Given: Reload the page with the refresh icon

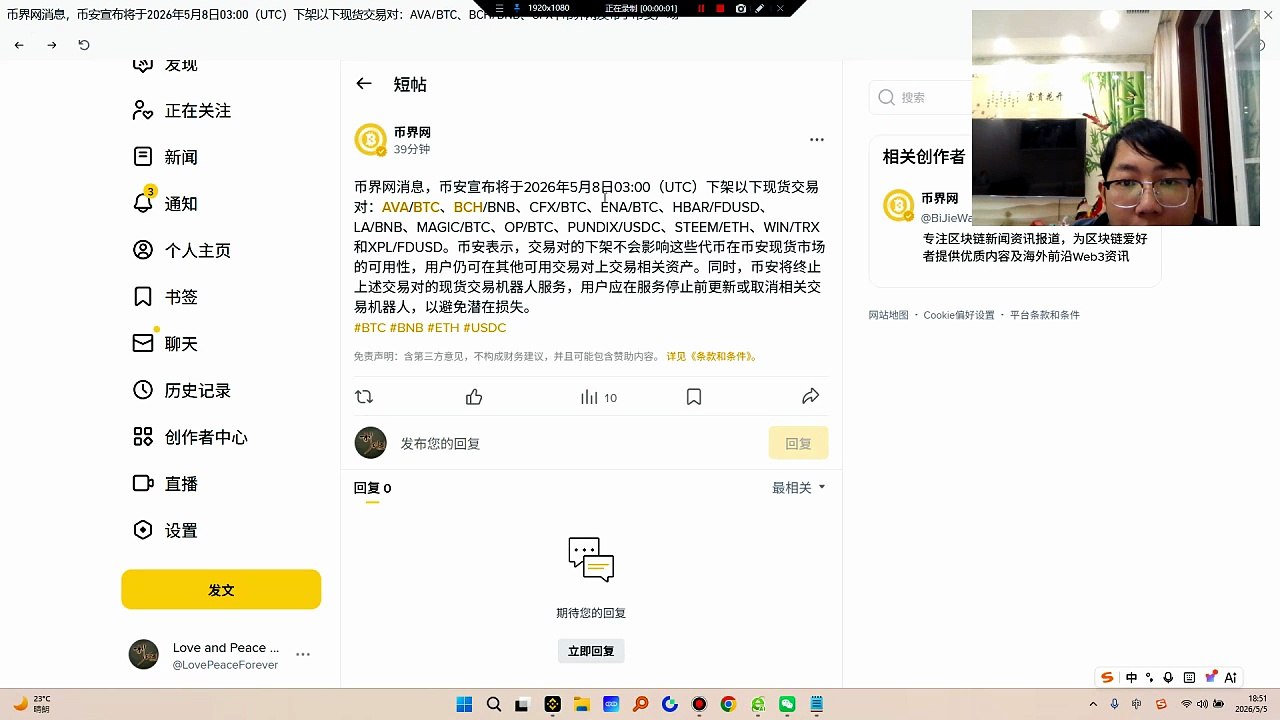Looking at the screenshot, I should click(84, 45).
